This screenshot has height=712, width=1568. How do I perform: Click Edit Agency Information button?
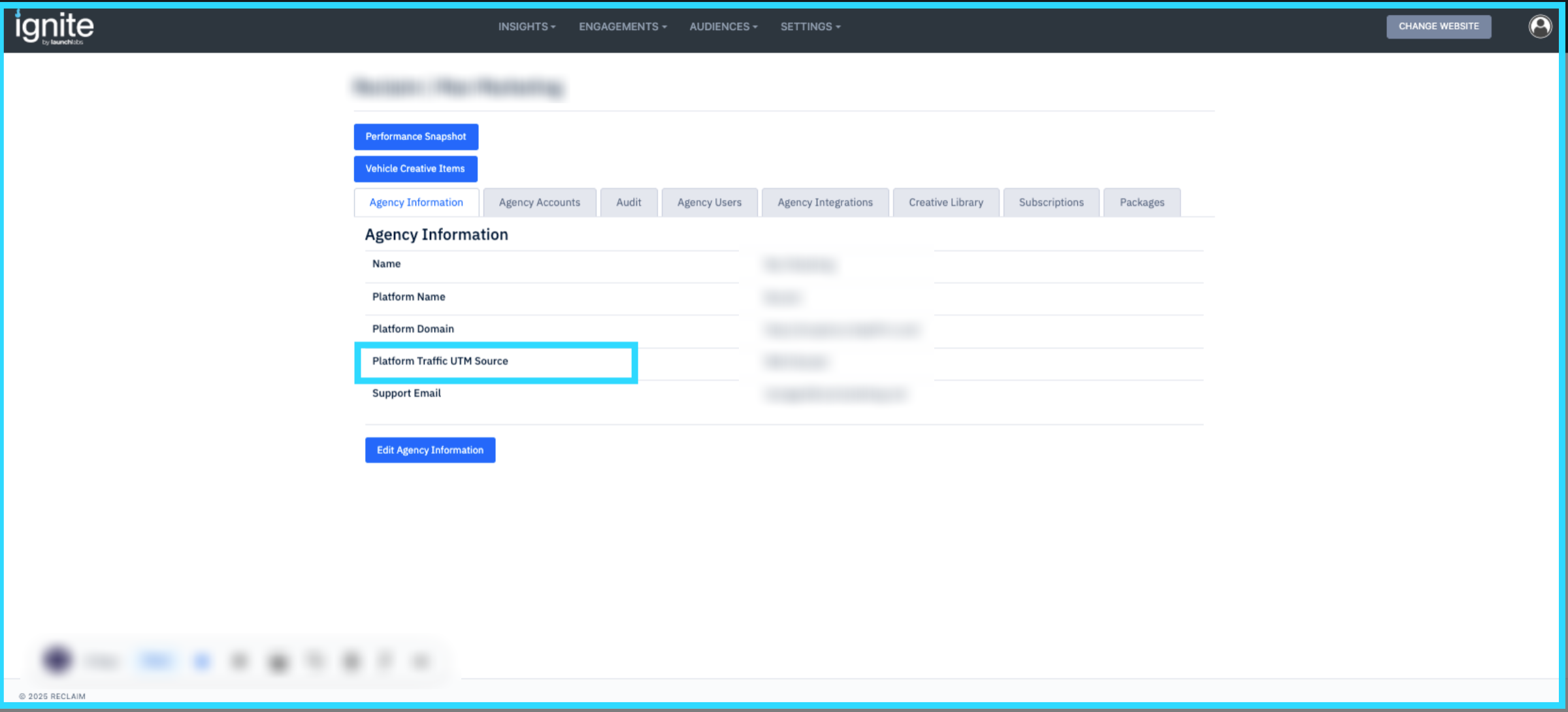pos(430,450)
